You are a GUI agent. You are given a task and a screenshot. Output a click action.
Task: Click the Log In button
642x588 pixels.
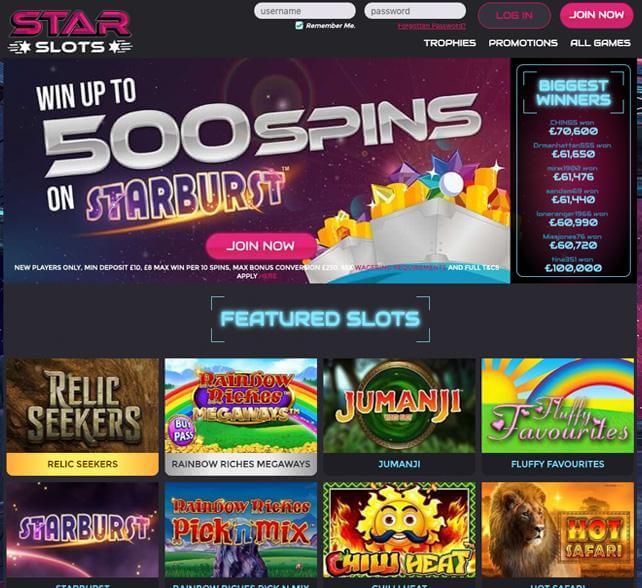[514, 16]
